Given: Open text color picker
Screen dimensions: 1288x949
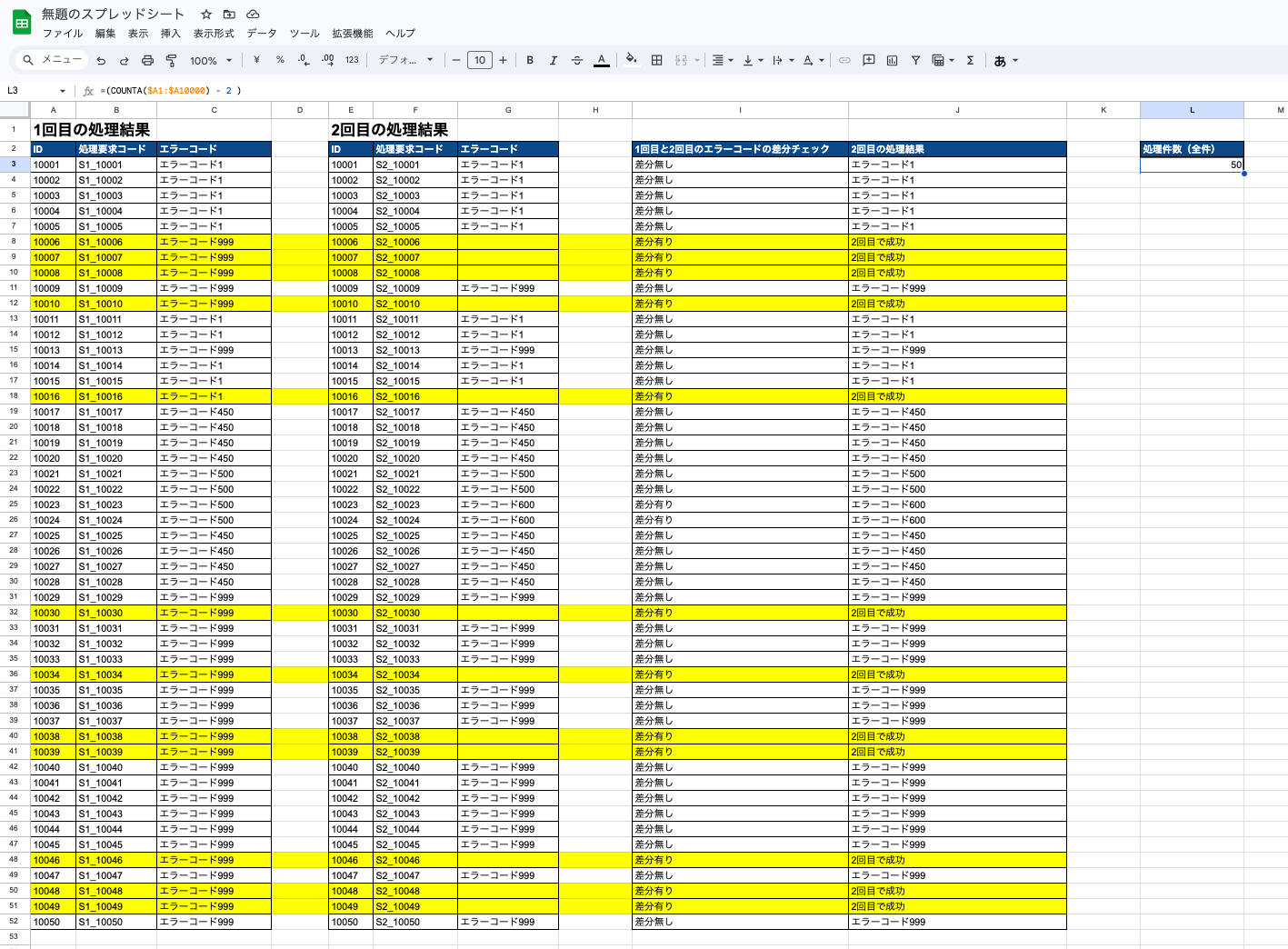Looking at the screenshot, I should click(x=601, y=60).
